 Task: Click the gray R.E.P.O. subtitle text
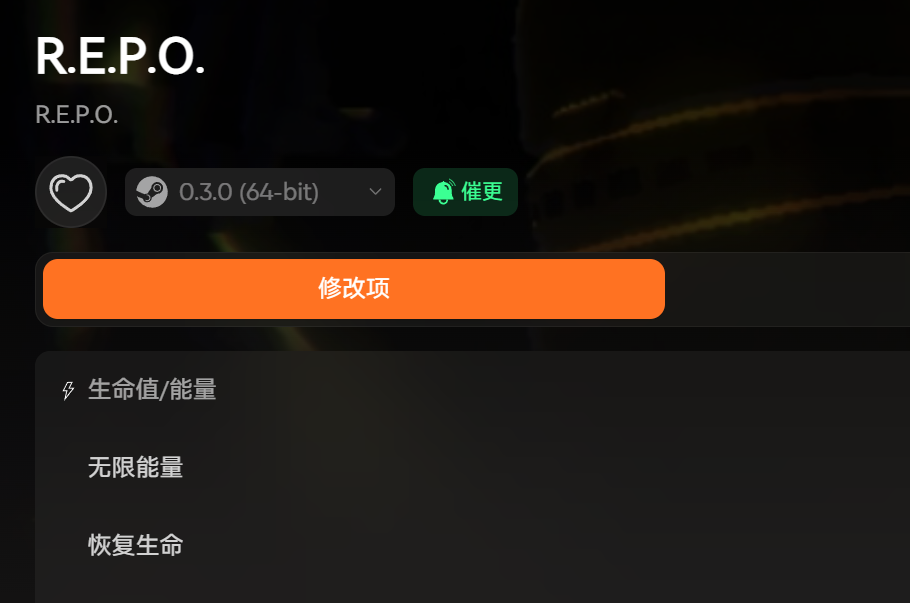77,115
